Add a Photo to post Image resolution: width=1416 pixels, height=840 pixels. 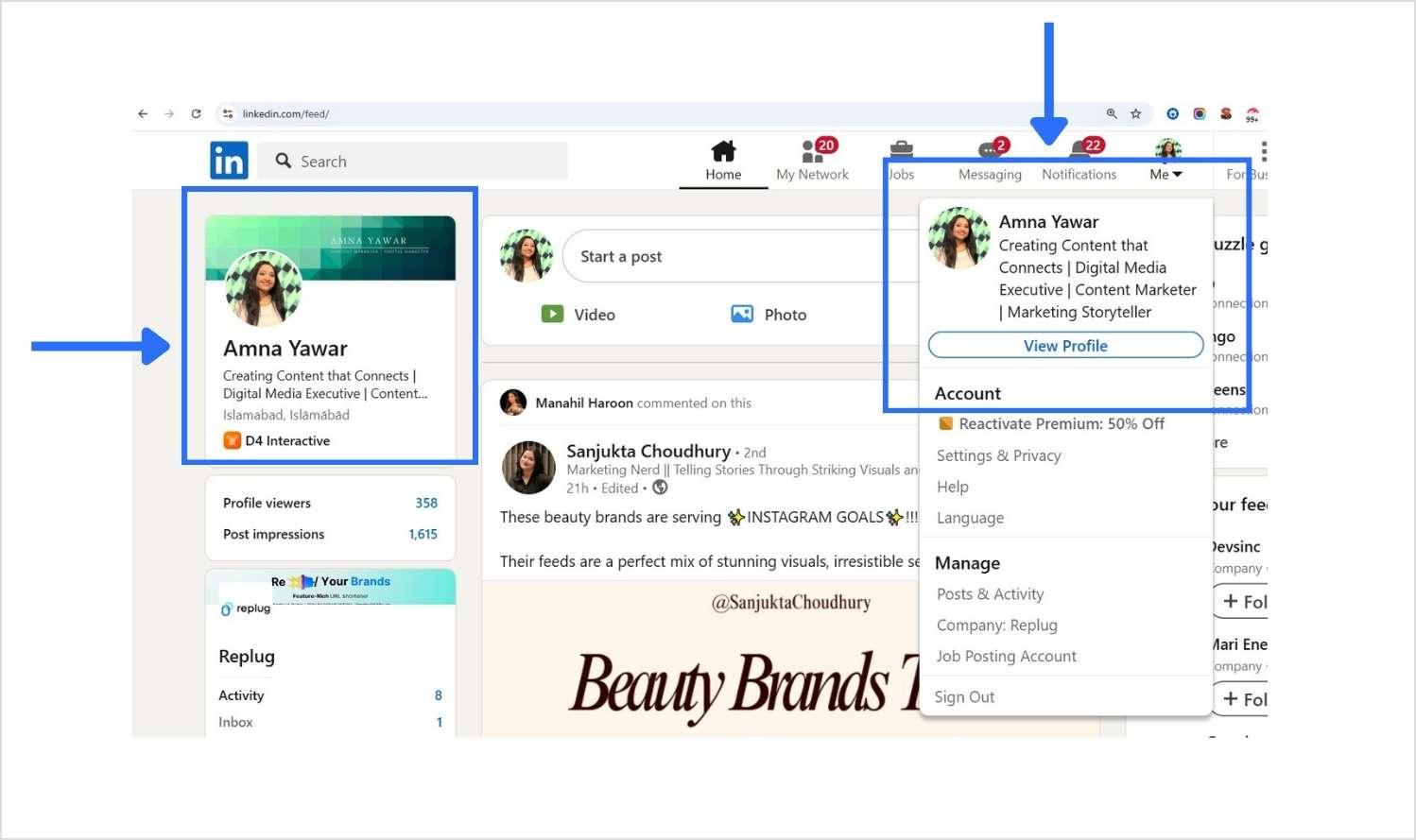(768, 315)
